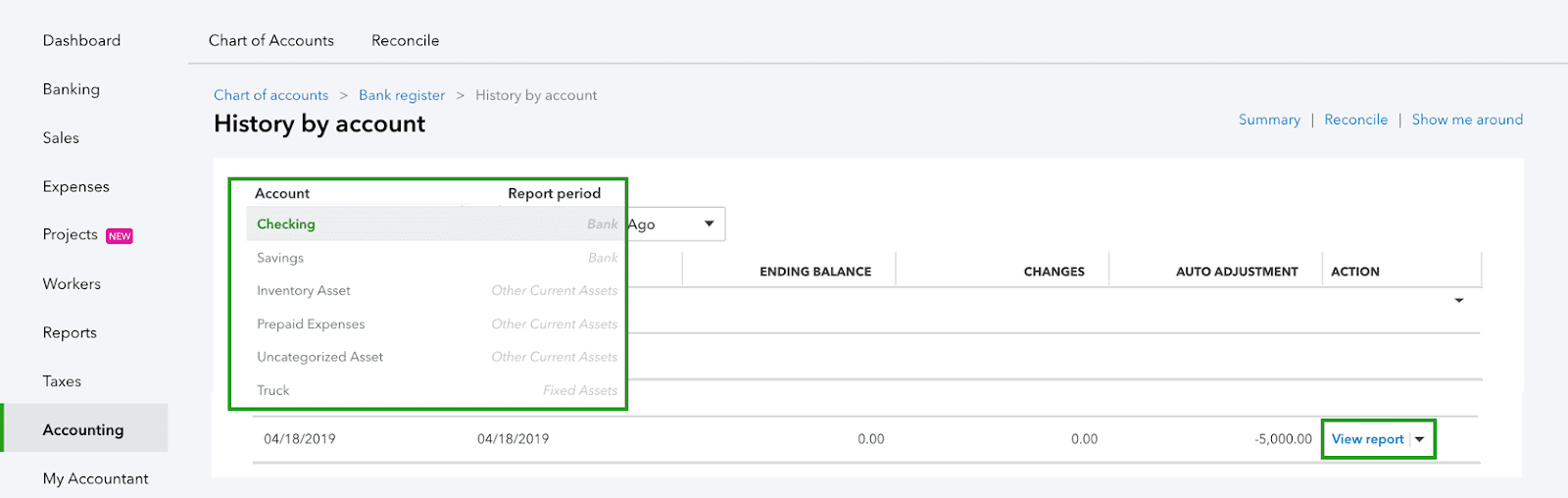This screenshot has width=1568, height=498.
Task: Open Projects in the sidebar
Action: (x=71, y=234)
